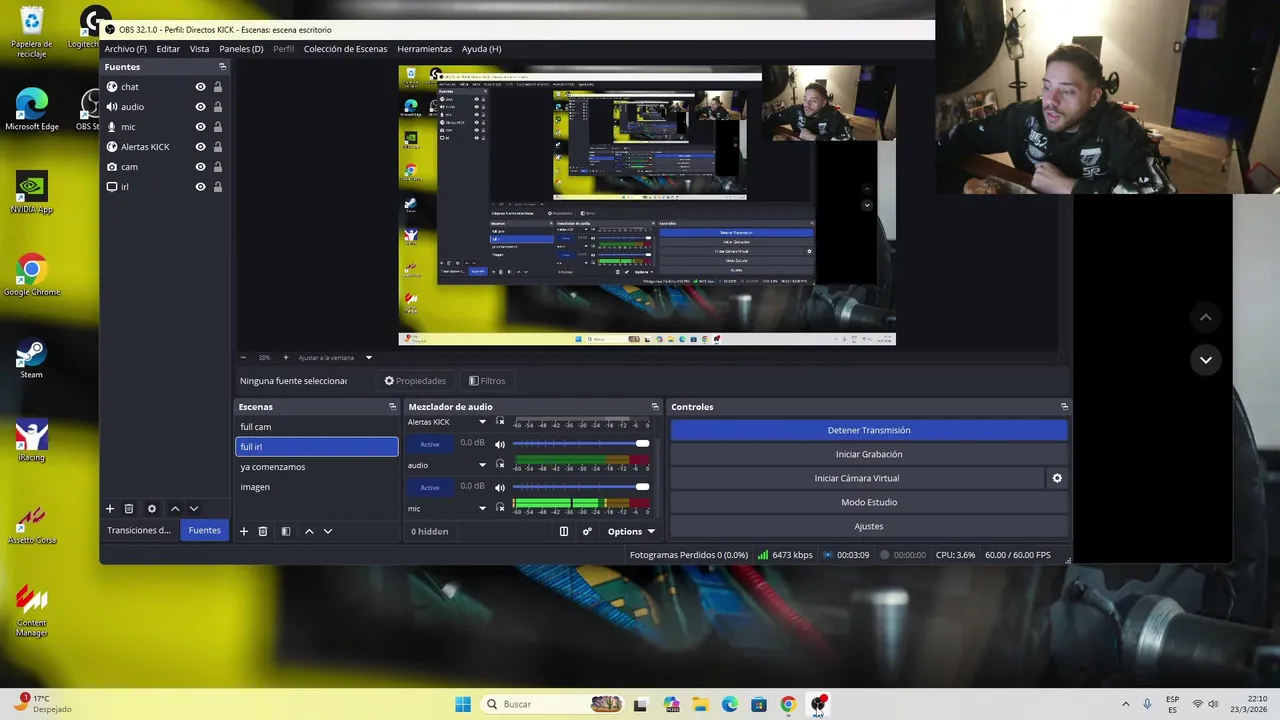1280x720 pixels.
Task: Pop out the Controles dock panel
Action: (x=1064, y=407)
